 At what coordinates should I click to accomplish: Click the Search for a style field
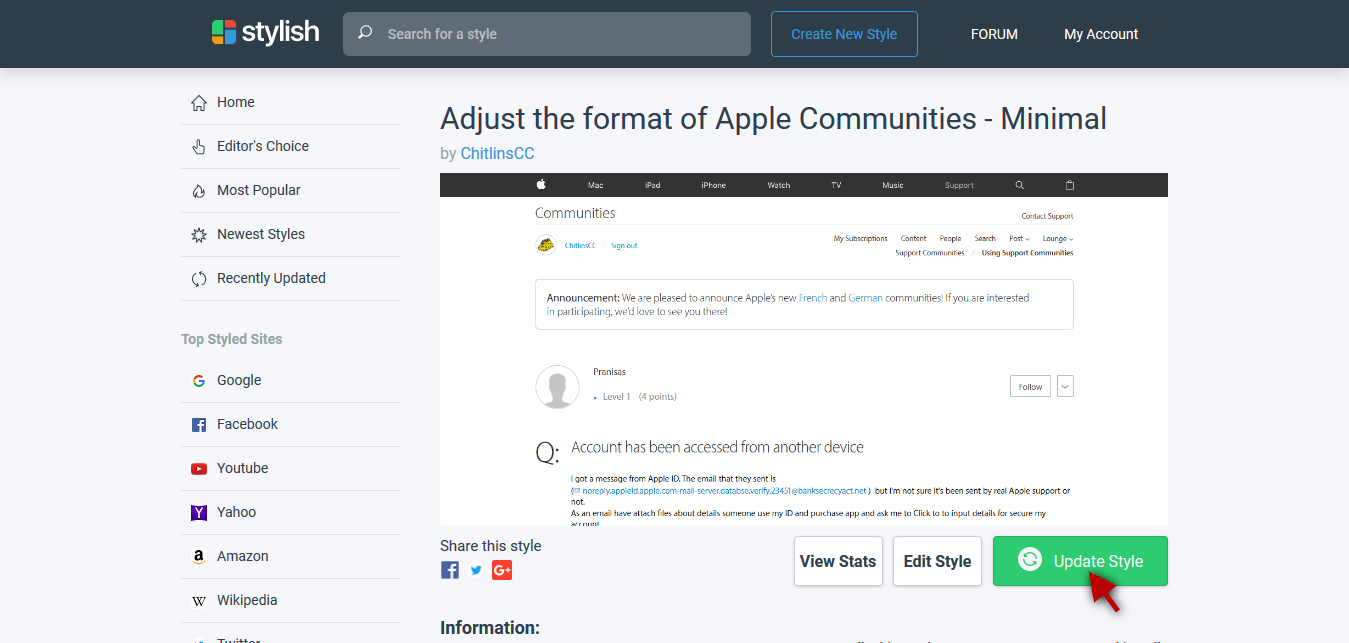point(547,34)
